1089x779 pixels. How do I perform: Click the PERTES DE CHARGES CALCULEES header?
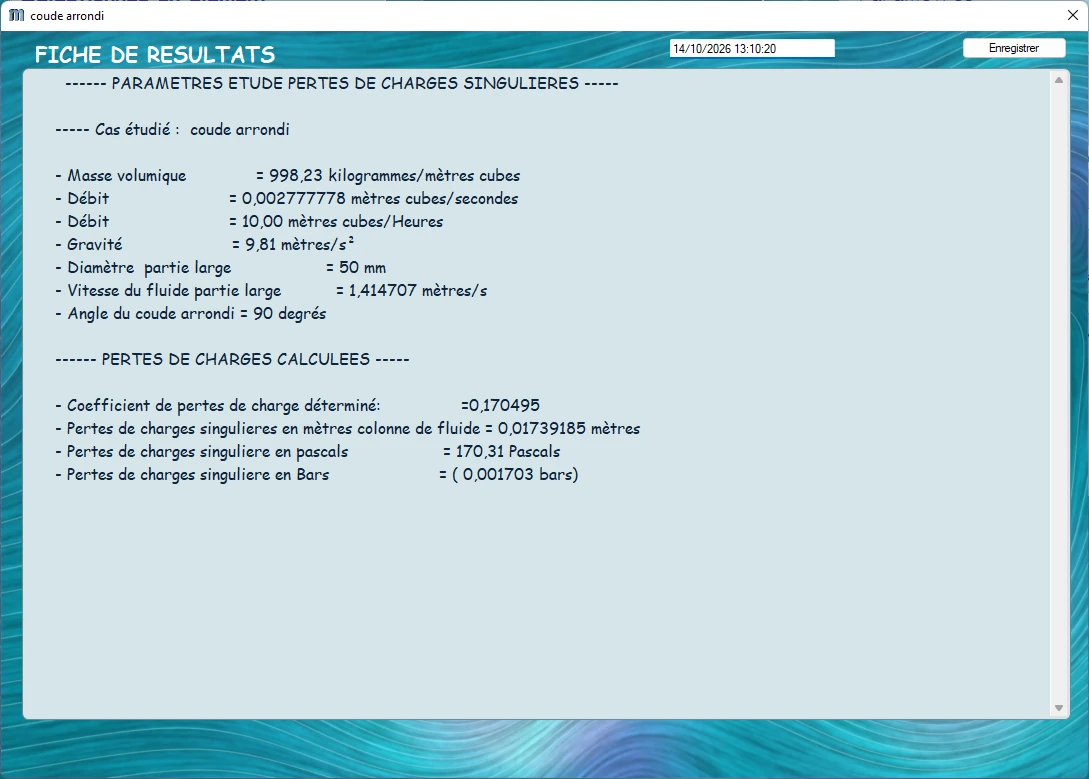coord(233,359)
